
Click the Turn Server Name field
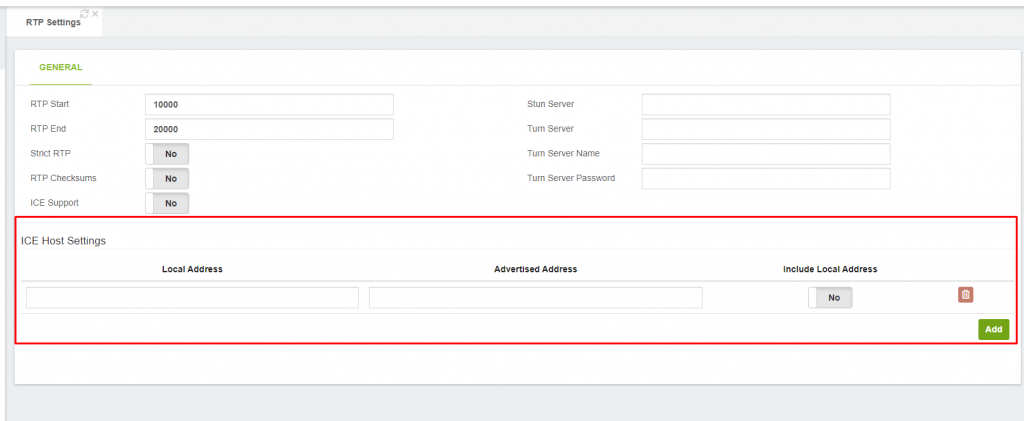pyautogui.click(x=766, y=154)
